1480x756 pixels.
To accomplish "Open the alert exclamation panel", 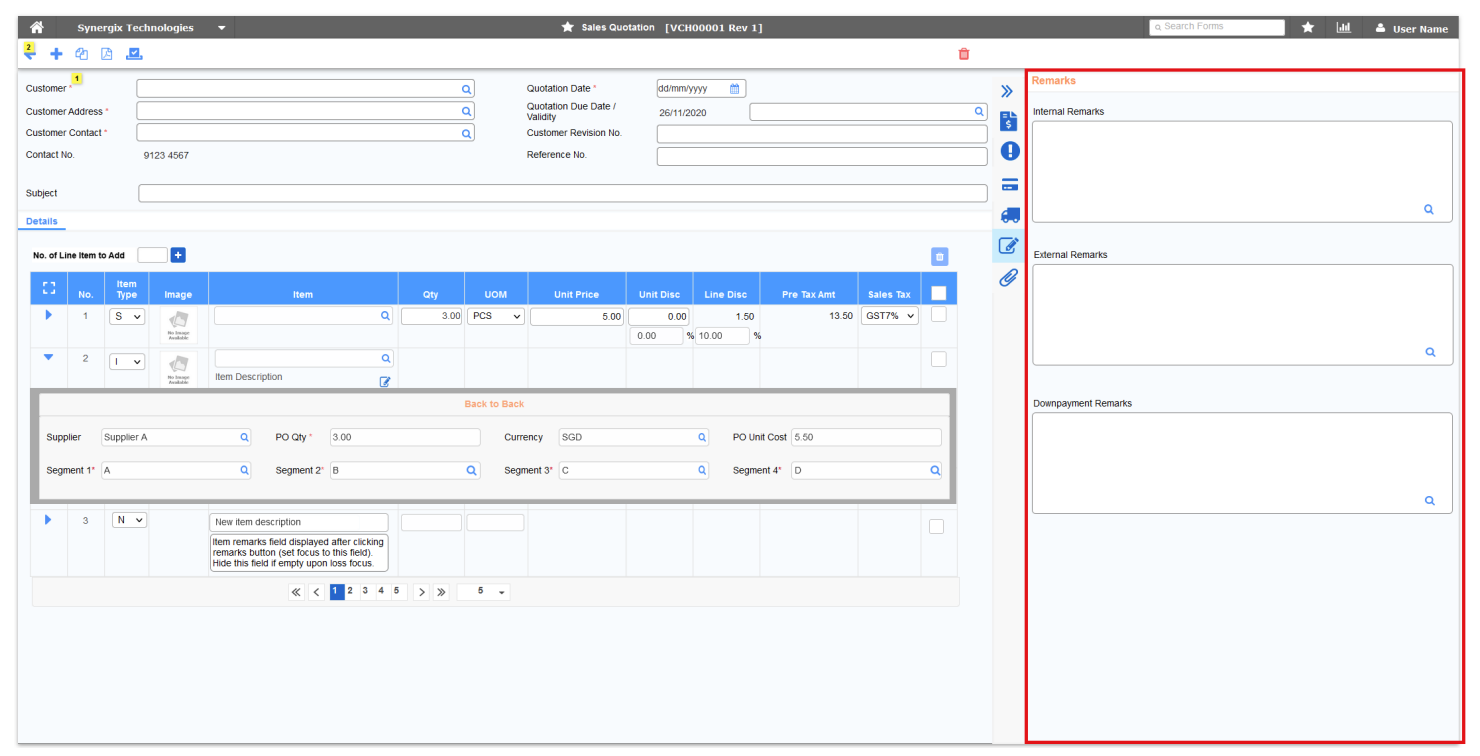I will 1009,150.
